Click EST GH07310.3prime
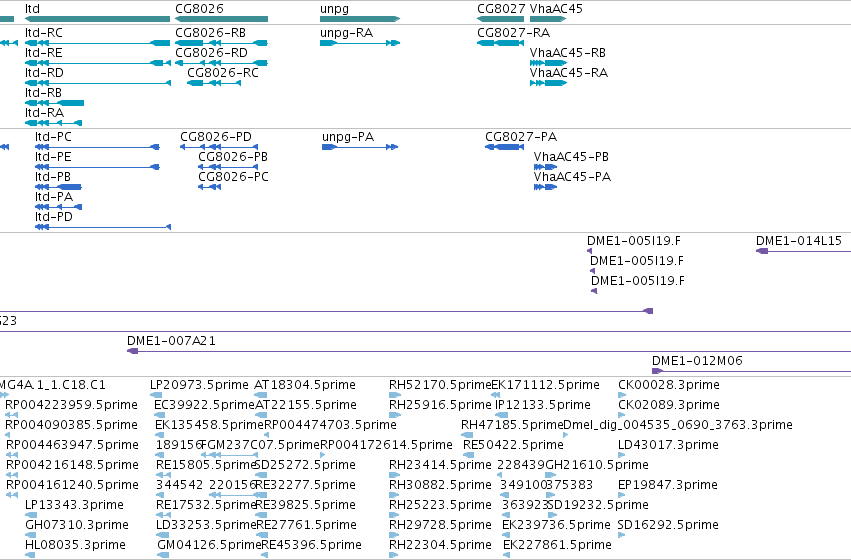 (x=77, y=526)
